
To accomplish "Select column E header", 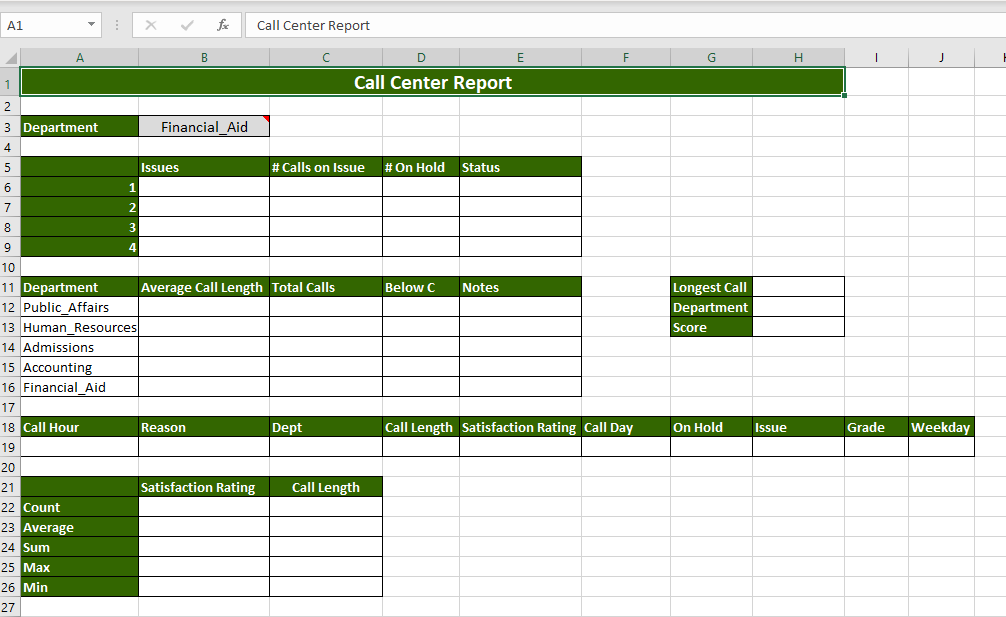I will click(x=520, y=58).
